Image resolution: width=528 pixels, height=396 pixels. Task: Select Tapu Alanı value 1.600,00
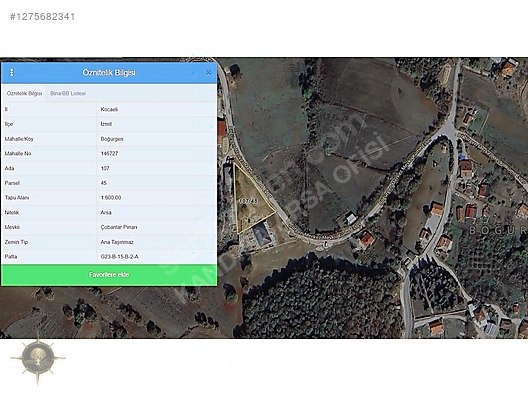(x=111, y=198)
